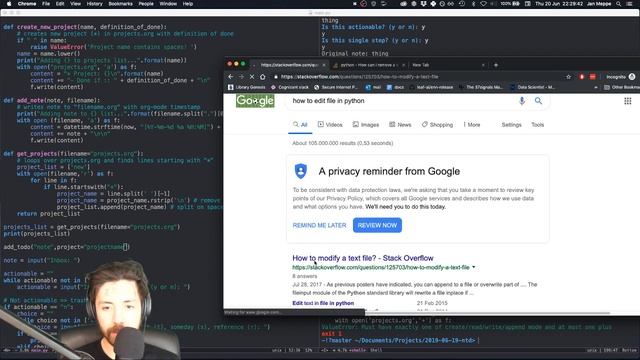Stop page loading with the X button
640x360 pixels.
(252, 77)
